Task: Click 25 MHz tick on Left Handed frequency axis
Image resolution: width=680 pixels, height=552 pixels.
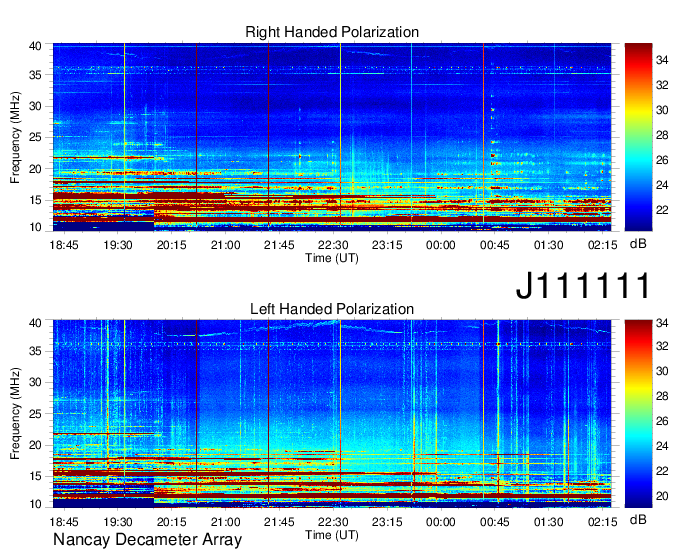Action: [x=35, y=414]
